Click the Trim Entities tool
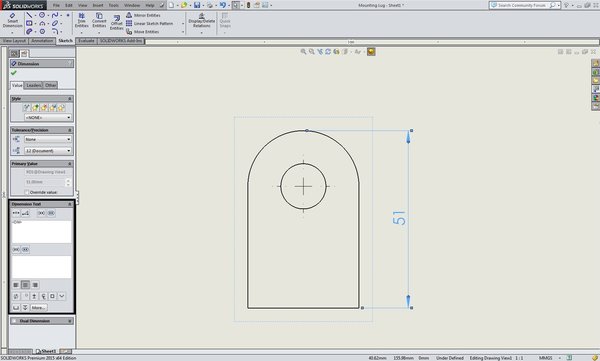This screenshot has width=600, height=361. click(82, 20)
